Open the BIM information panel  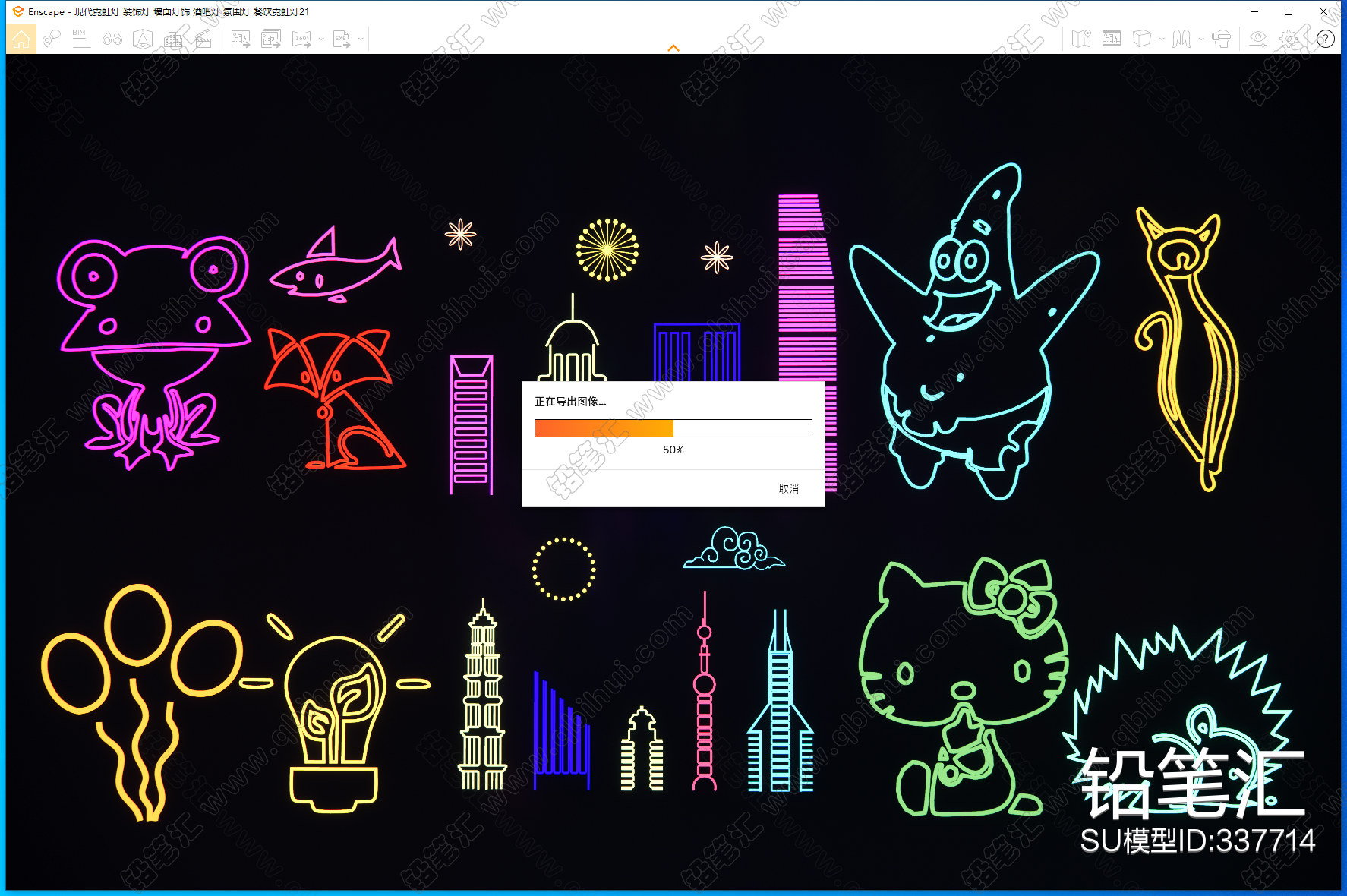81,39
